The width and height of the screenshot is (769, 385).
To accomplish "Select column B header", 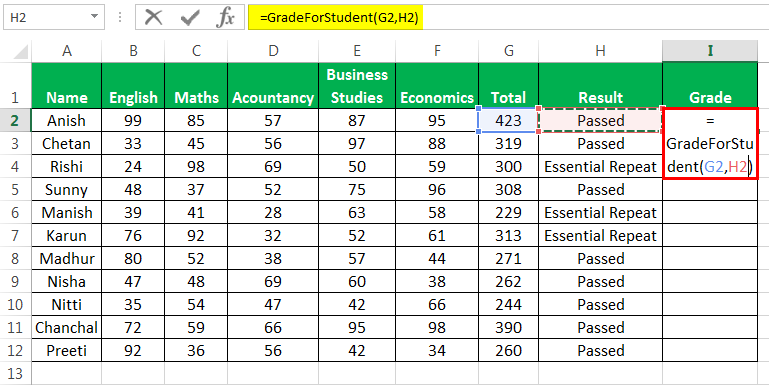I will (133, 51).
